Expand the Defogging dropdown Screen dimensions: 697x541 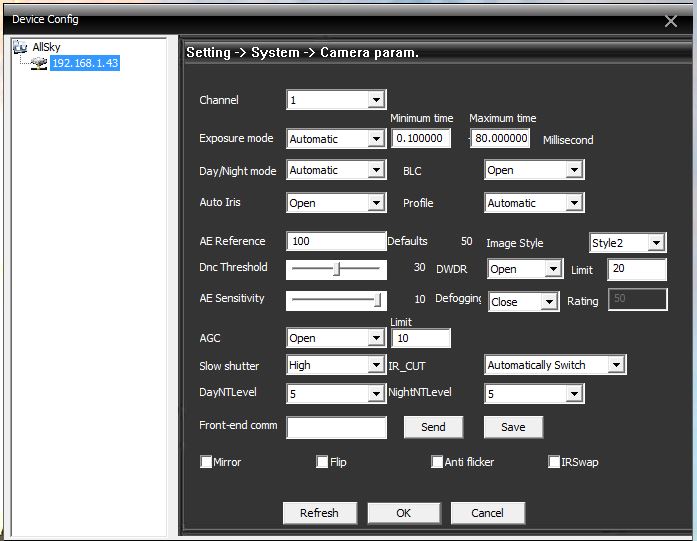pos(524,302)
